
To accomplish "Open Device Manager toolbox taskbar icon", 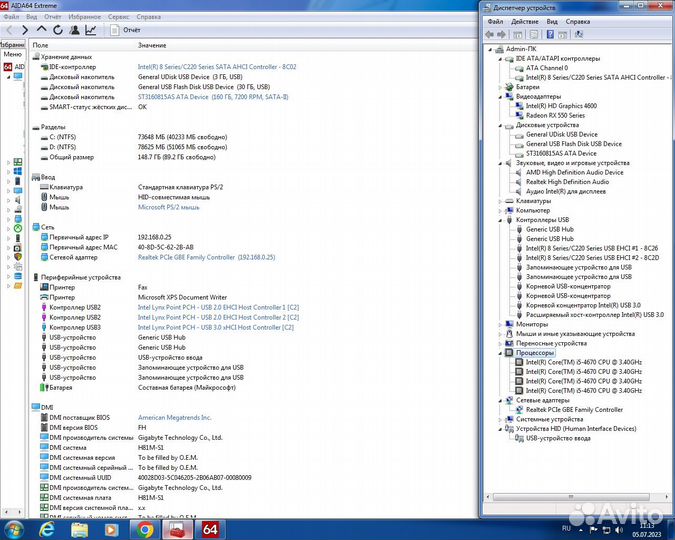I will coord(177,529).
